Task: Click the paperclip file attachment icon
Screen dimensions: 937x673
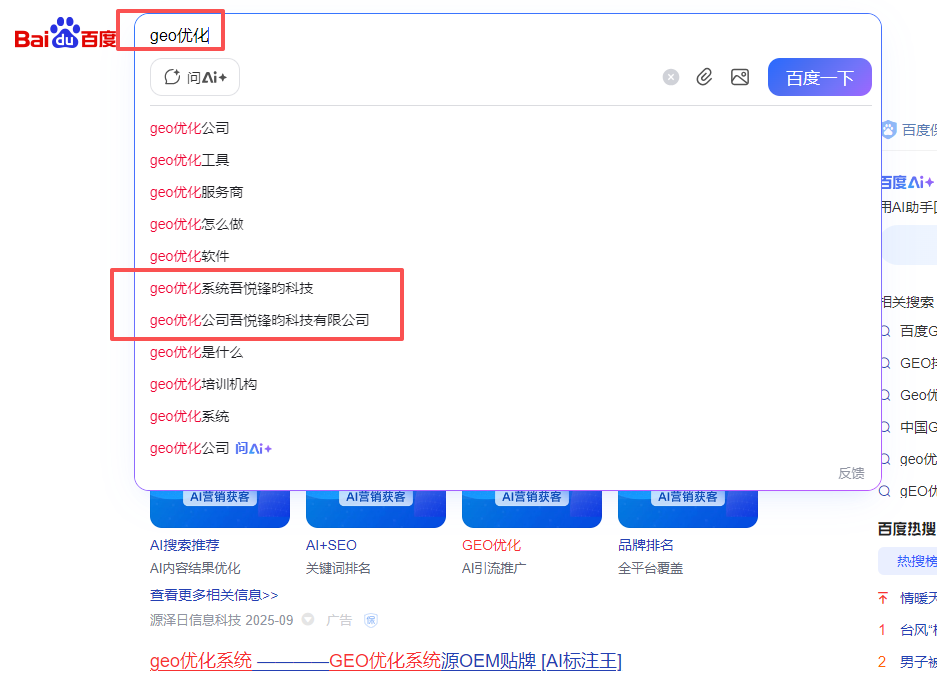Action: tap(704, 77)
